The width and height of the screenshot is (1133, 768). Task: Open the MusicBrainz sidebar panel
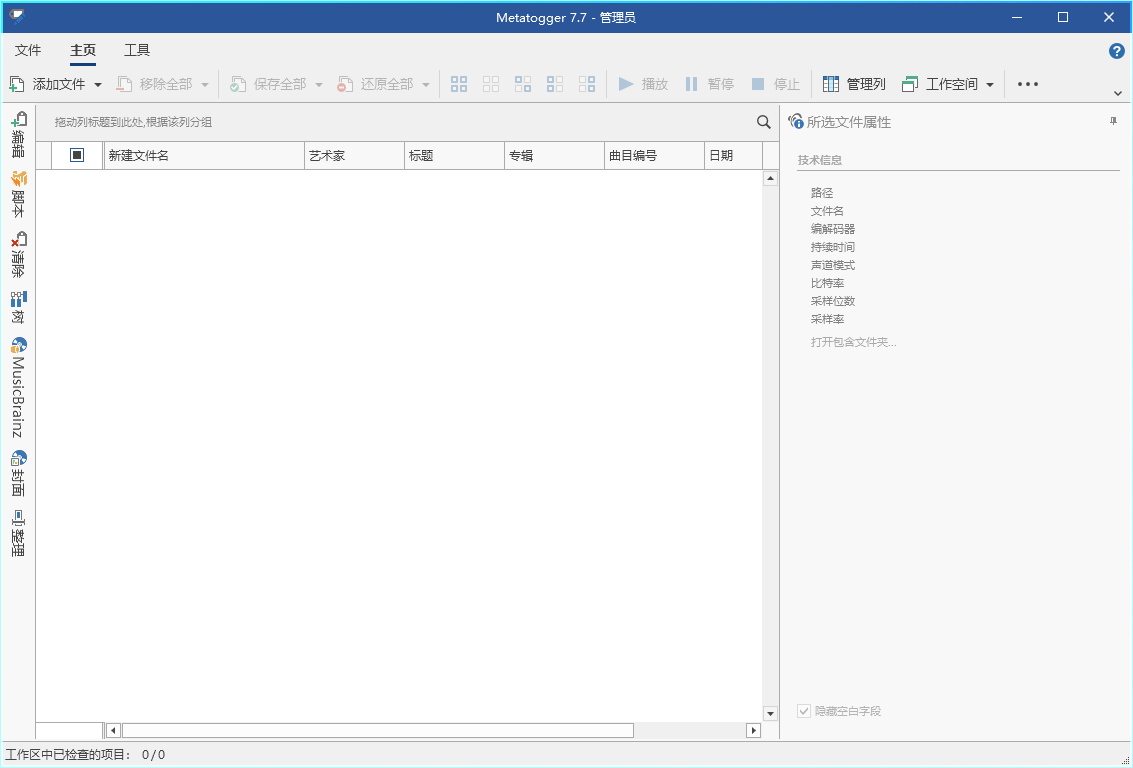pyautogui.click(x=18, y=388)
